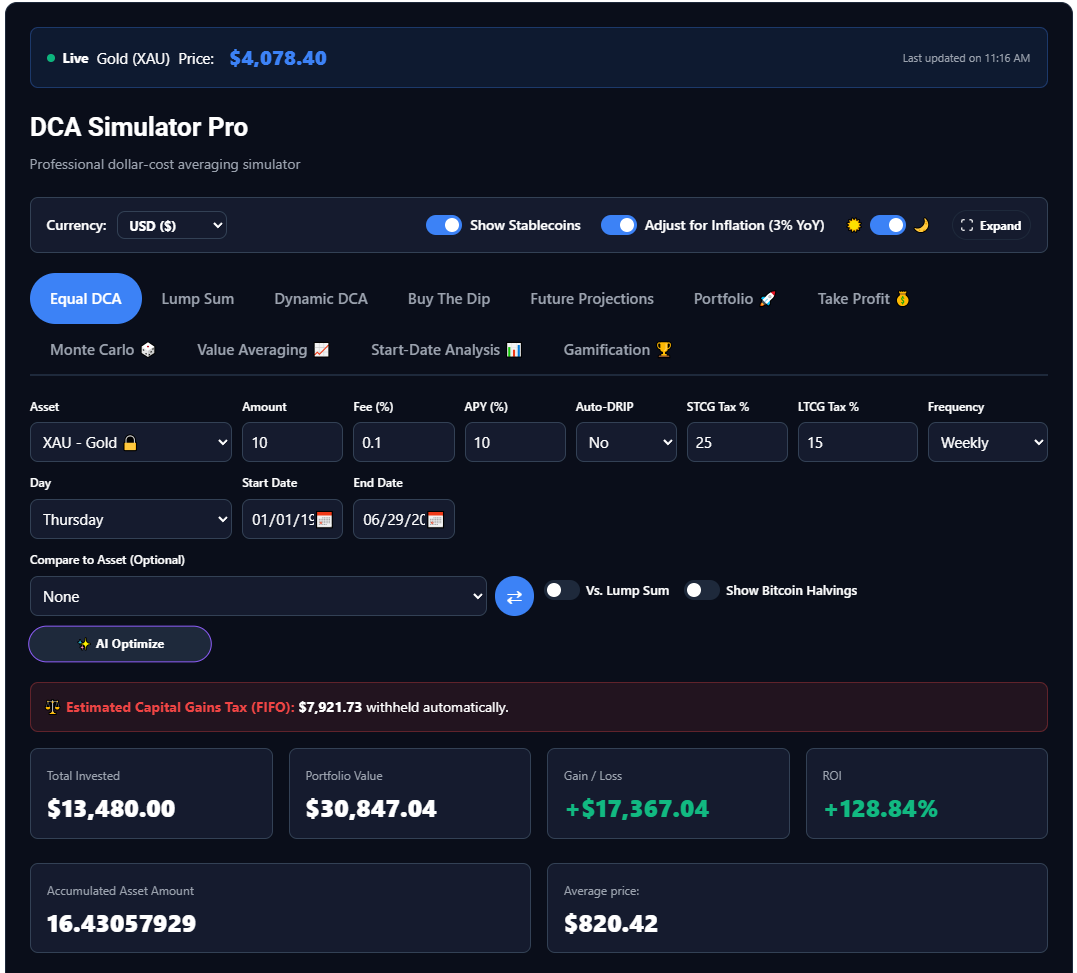Click the Gain / Loss +$17,367.04 value
The image size is (1077, 973).
click(x=637, y=808)
